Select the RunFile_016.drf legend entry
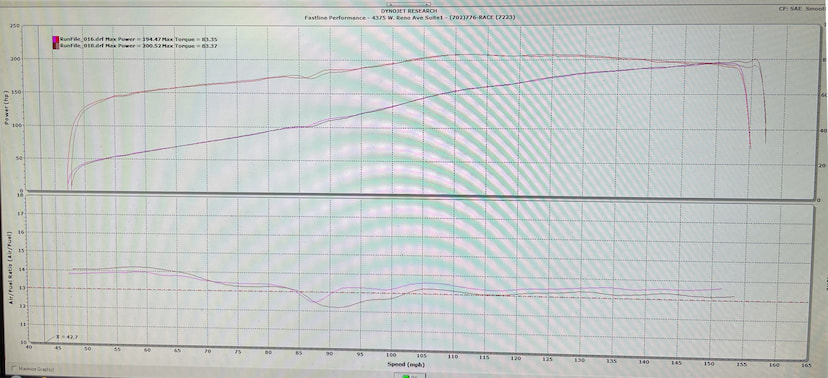 click(135, 40)
